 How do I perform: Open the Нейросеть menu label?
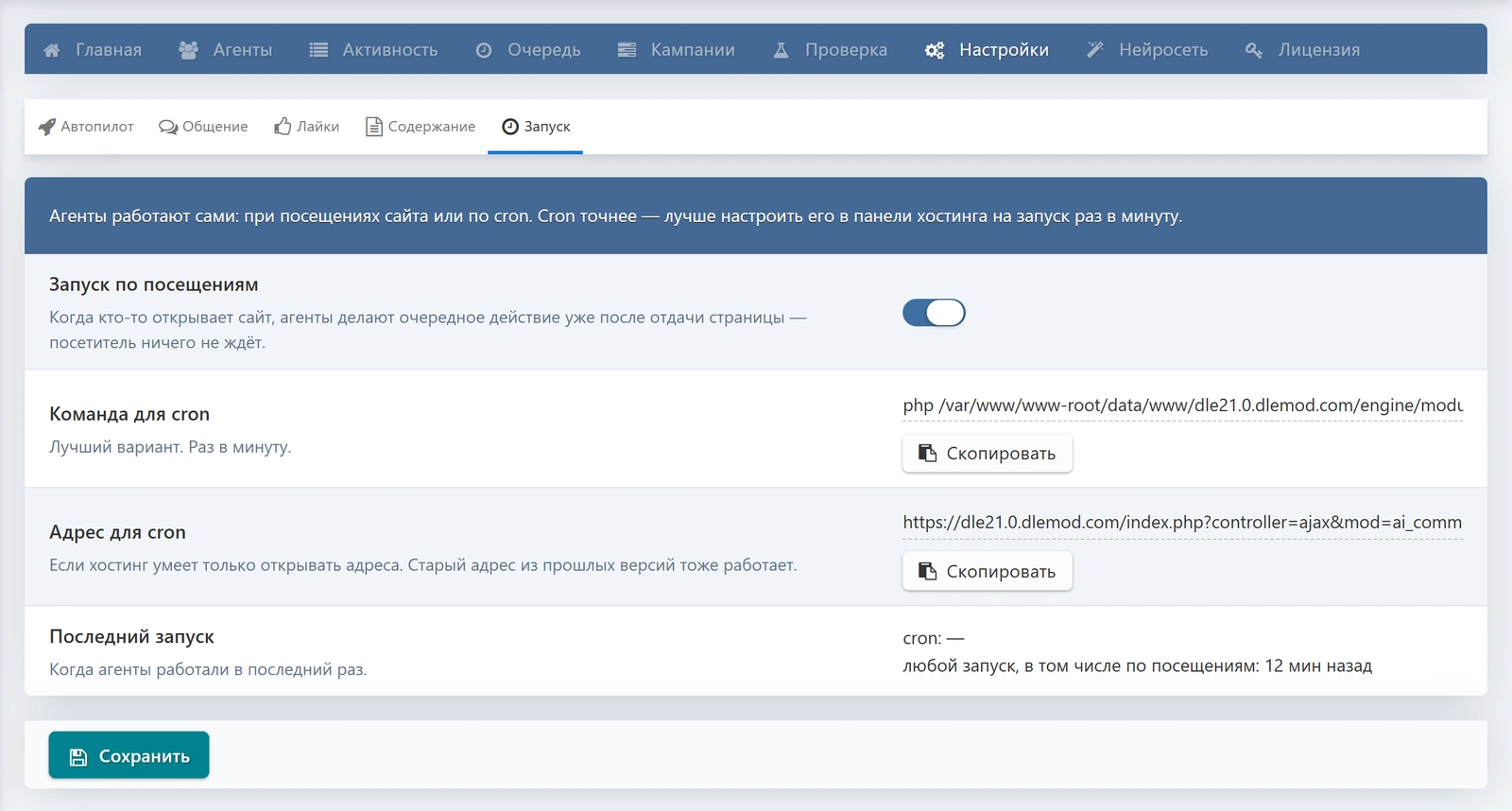[1163, 50]
